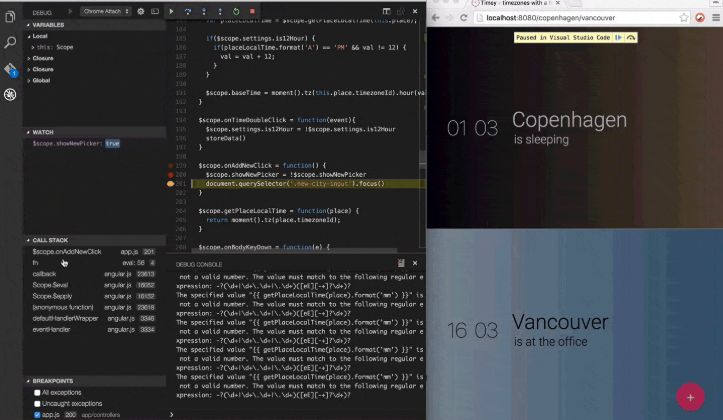723x420 pixels.
Task: Click the green Restart debug icon
Action: (x=236, y=11)
